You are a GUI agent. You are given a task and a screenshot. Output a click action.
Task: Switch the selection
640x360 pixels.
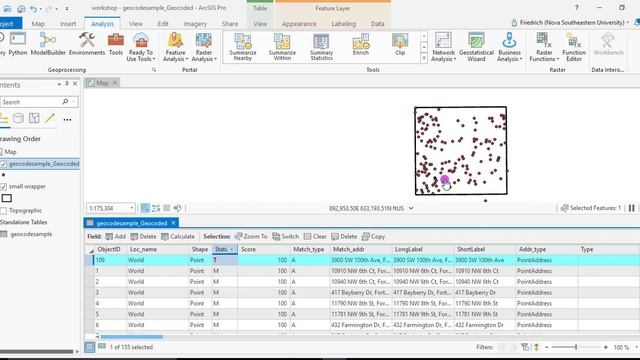tap(285, 236)
